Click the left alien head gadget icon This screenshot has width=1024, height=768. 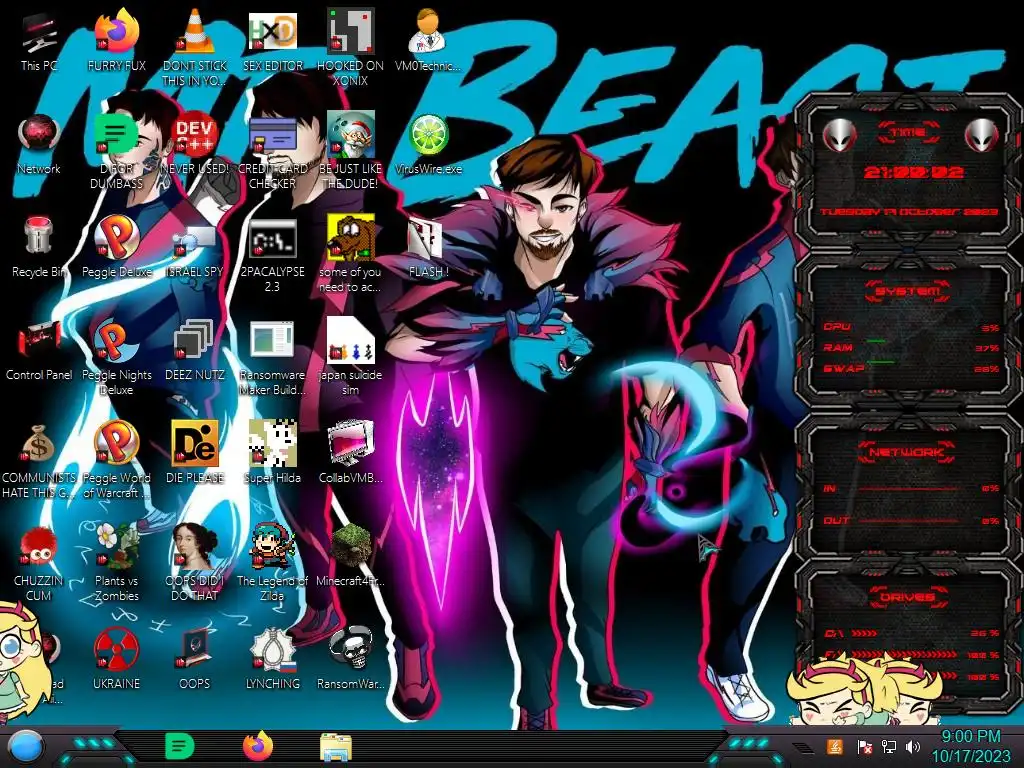pyautogui.click(x=839, y=135)
